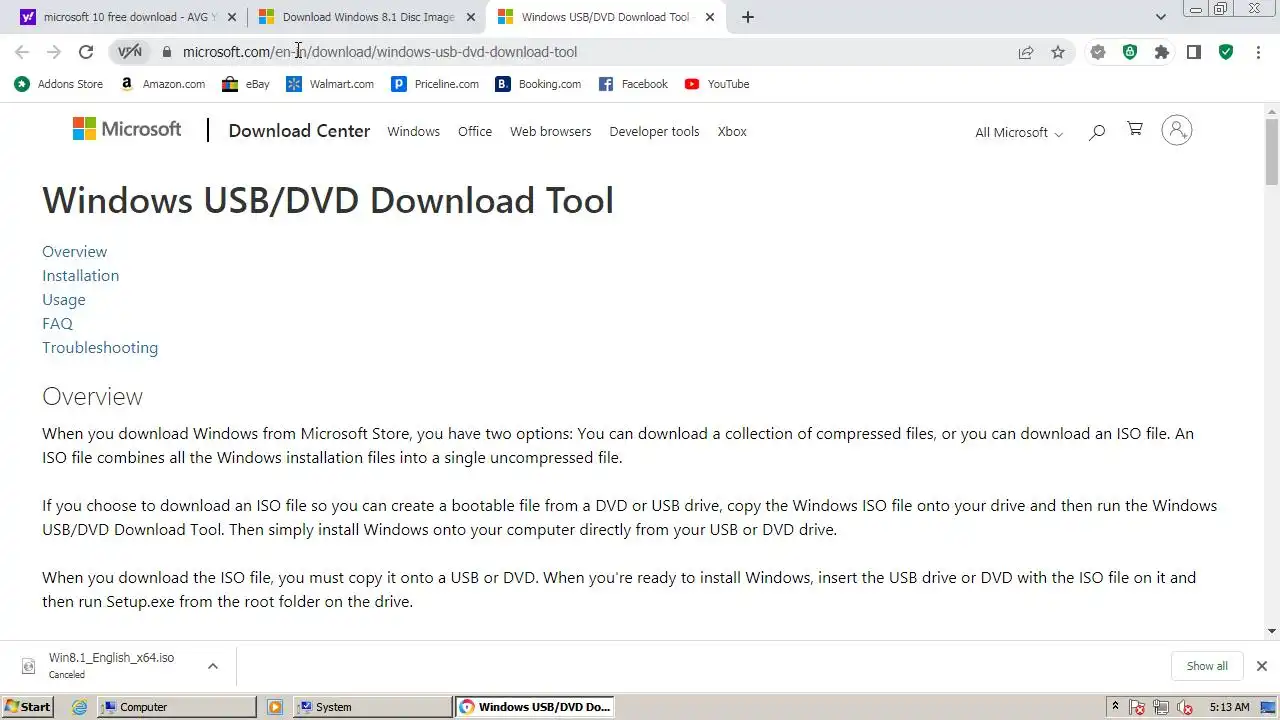This screenshot has height=720, width=1280.
Task: Click the Windows Start button
Action: point(27,707)
